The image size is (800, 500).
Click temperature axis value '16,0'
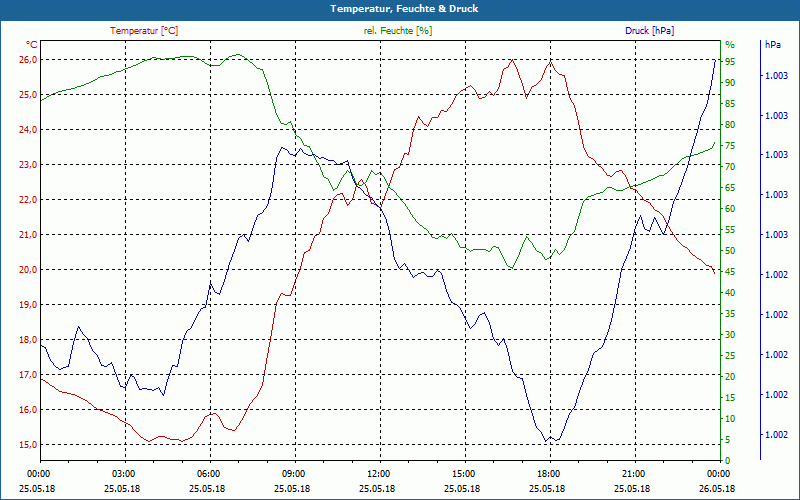[29, 410]
